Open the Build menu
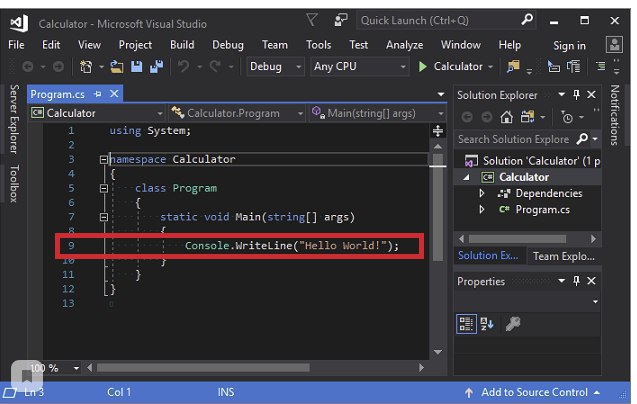 pyautogui.click(x=182, y=45)
